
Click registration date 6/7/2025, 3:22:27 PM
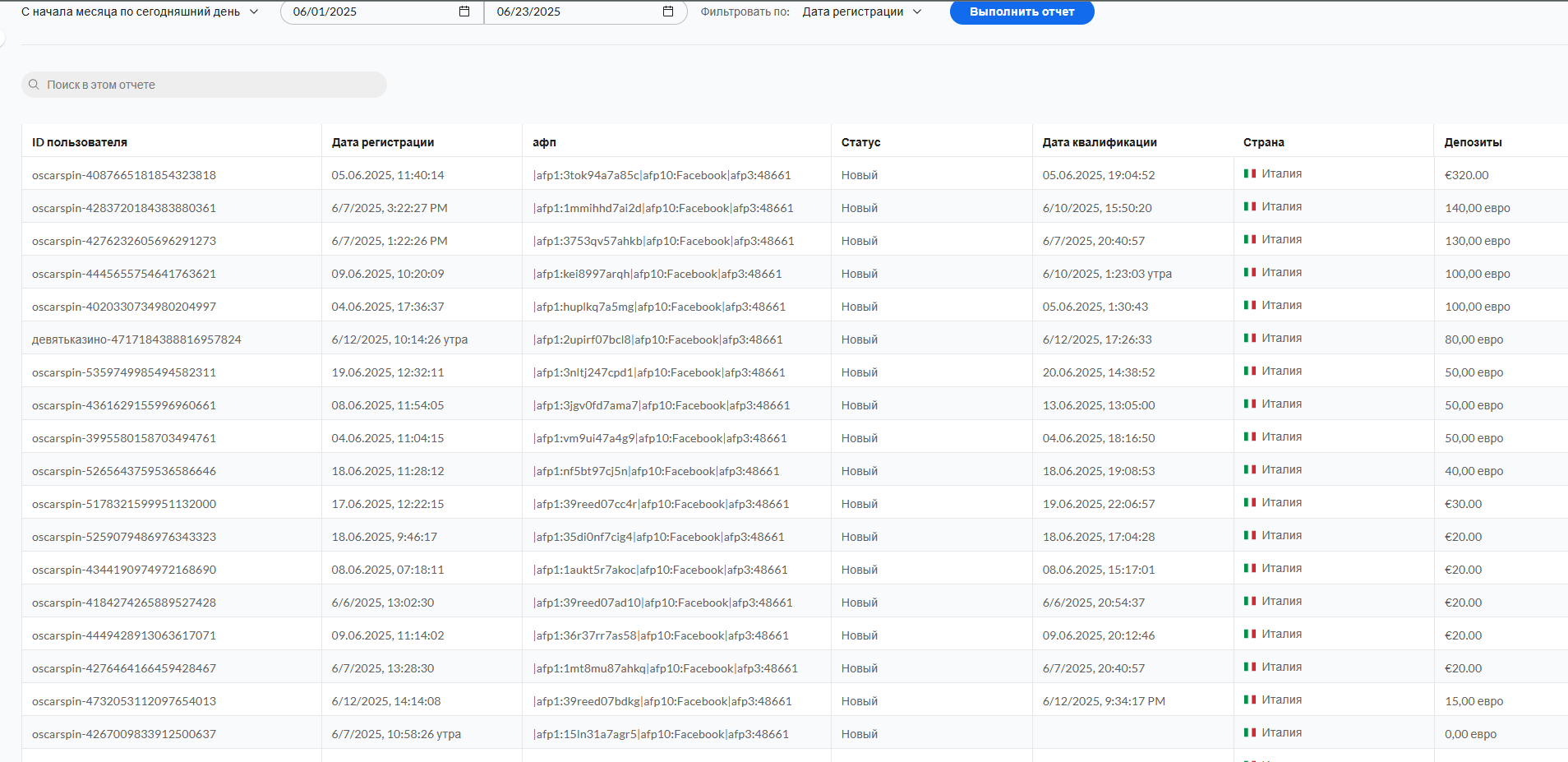(x=390, y=208)
